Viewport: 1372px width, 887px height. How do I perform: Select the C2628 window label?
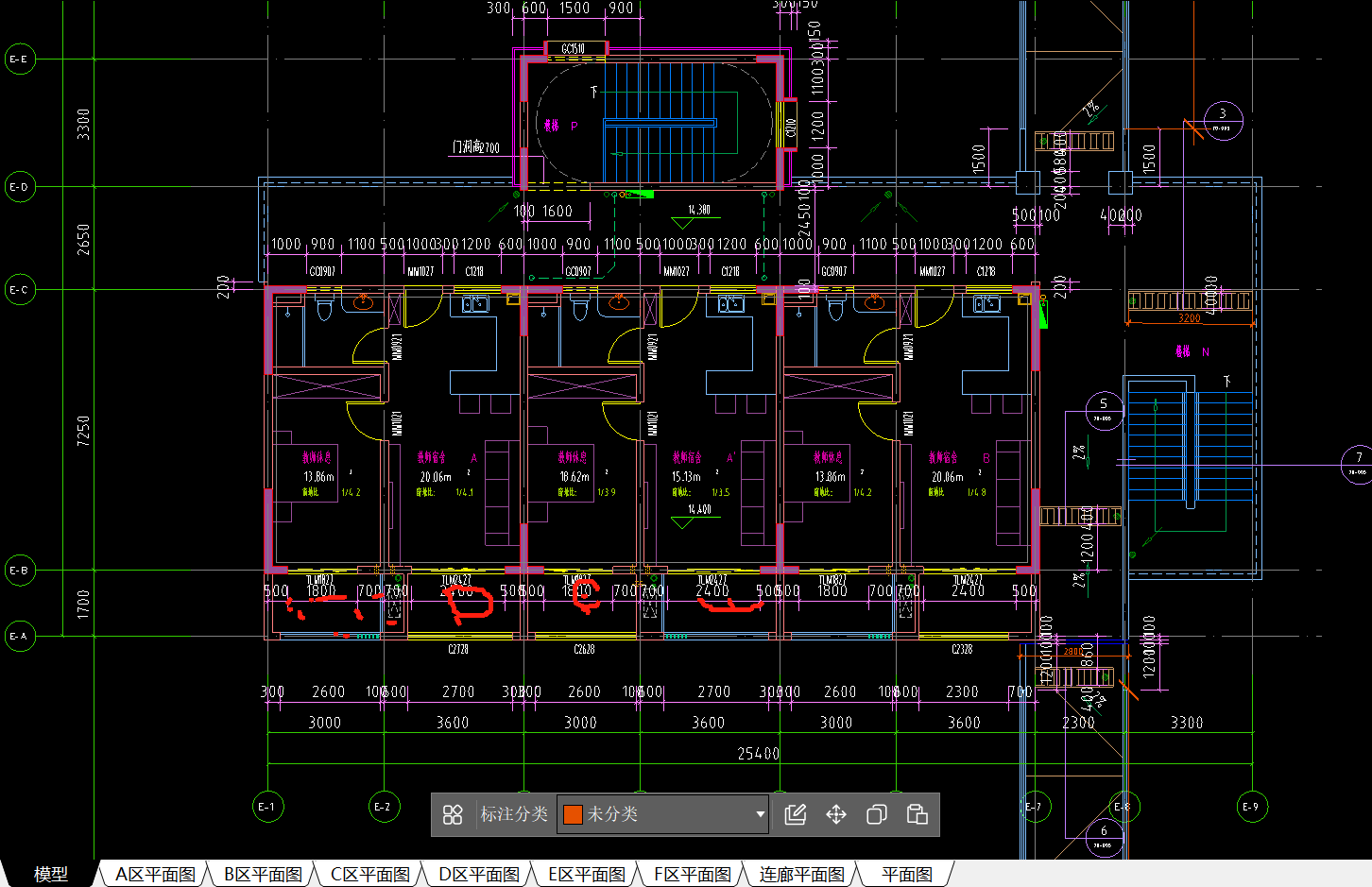[x=584, y=649]
